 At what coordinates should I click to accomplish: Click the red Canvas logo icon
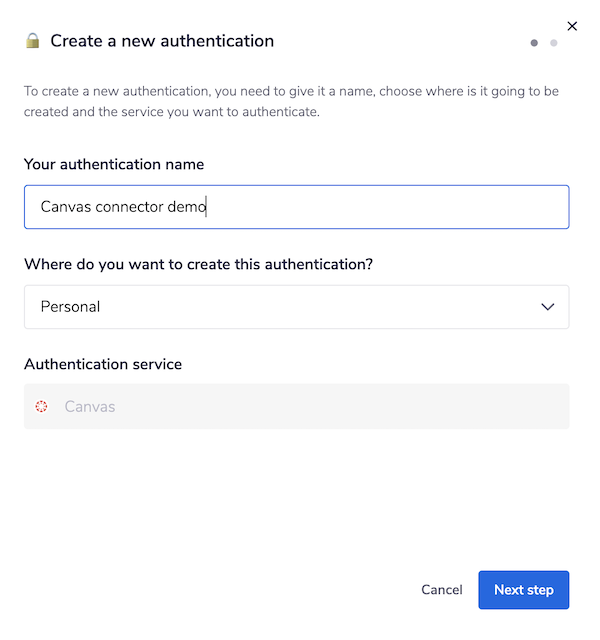pyautogui.click(x=41, y=407)
